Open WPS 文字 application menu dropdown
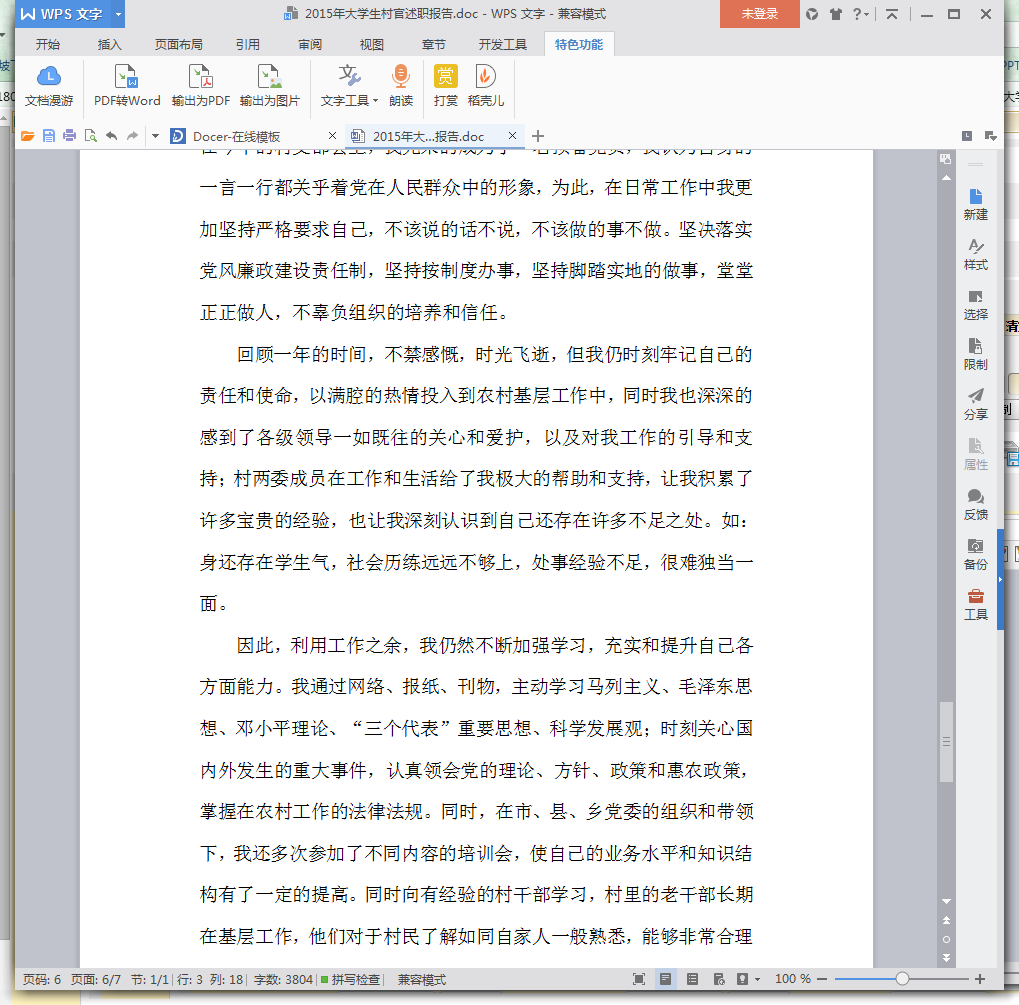 (118, 14)
